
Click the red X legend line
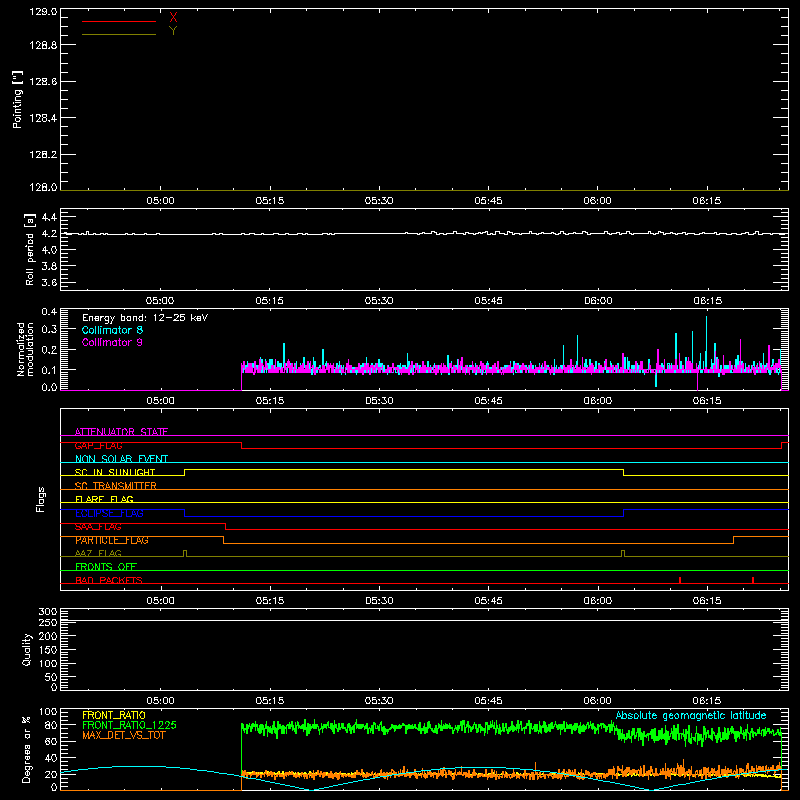point(119,21)
